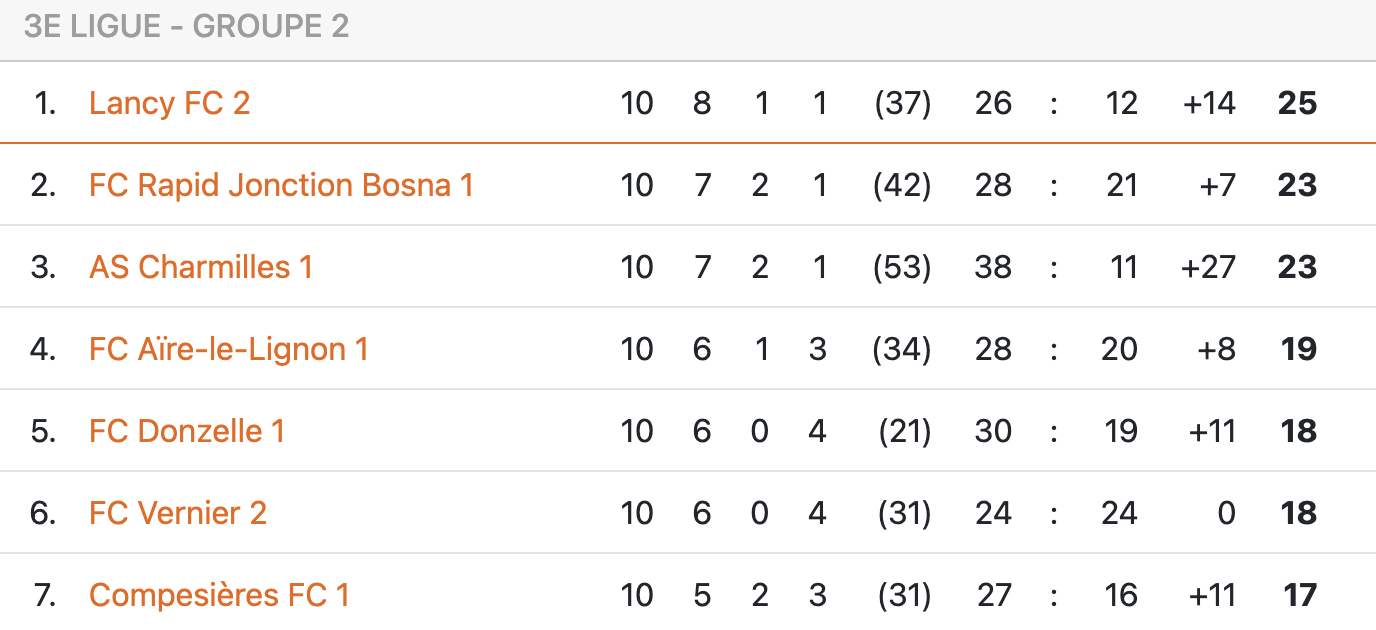The image size is (1376, 630).
Task: Click rank number 7. beside Compesières FC 1
Action: click(44, 595)
